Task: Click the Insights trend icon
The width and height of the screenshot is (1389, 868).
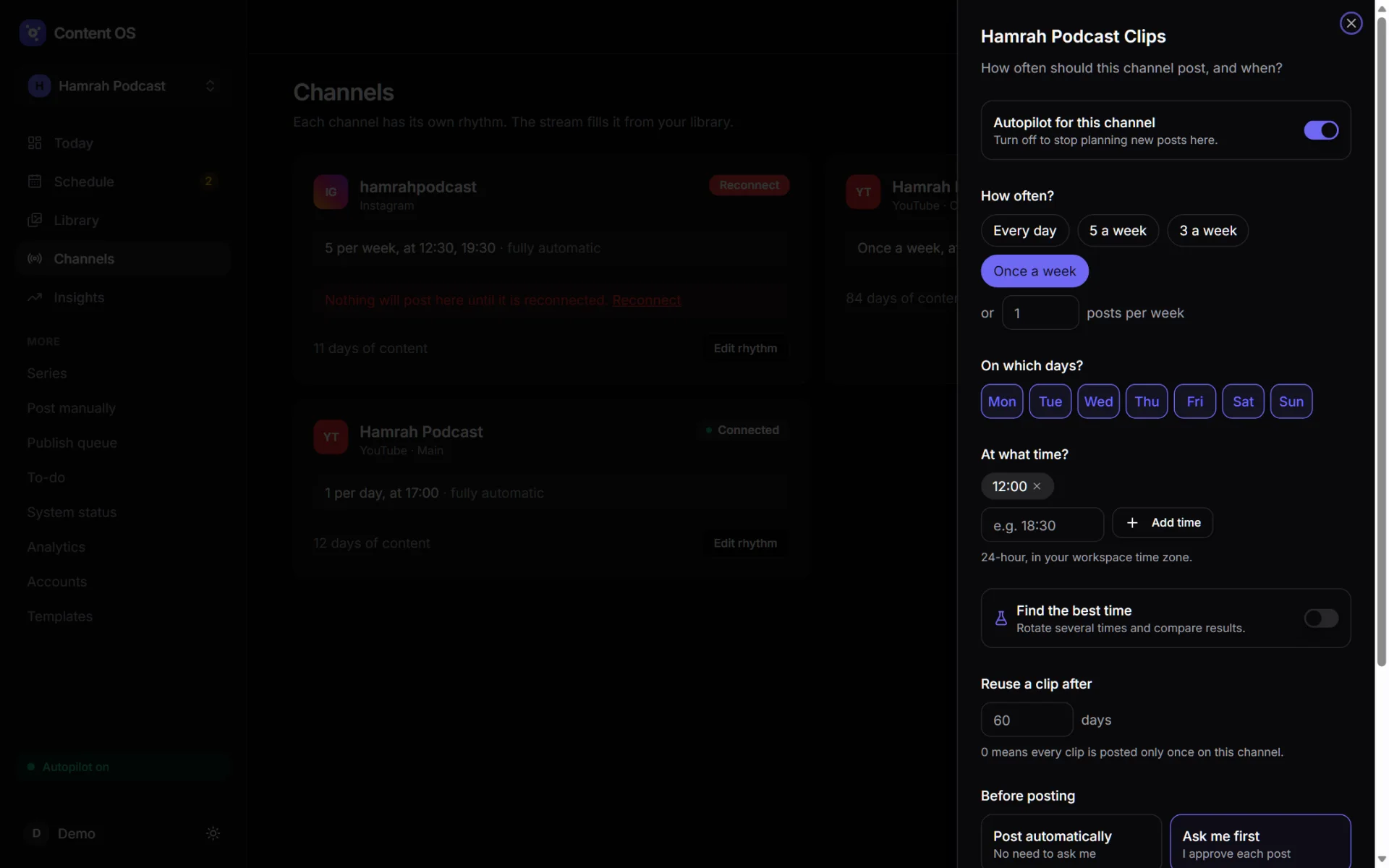Action: [x=35, y=297]
